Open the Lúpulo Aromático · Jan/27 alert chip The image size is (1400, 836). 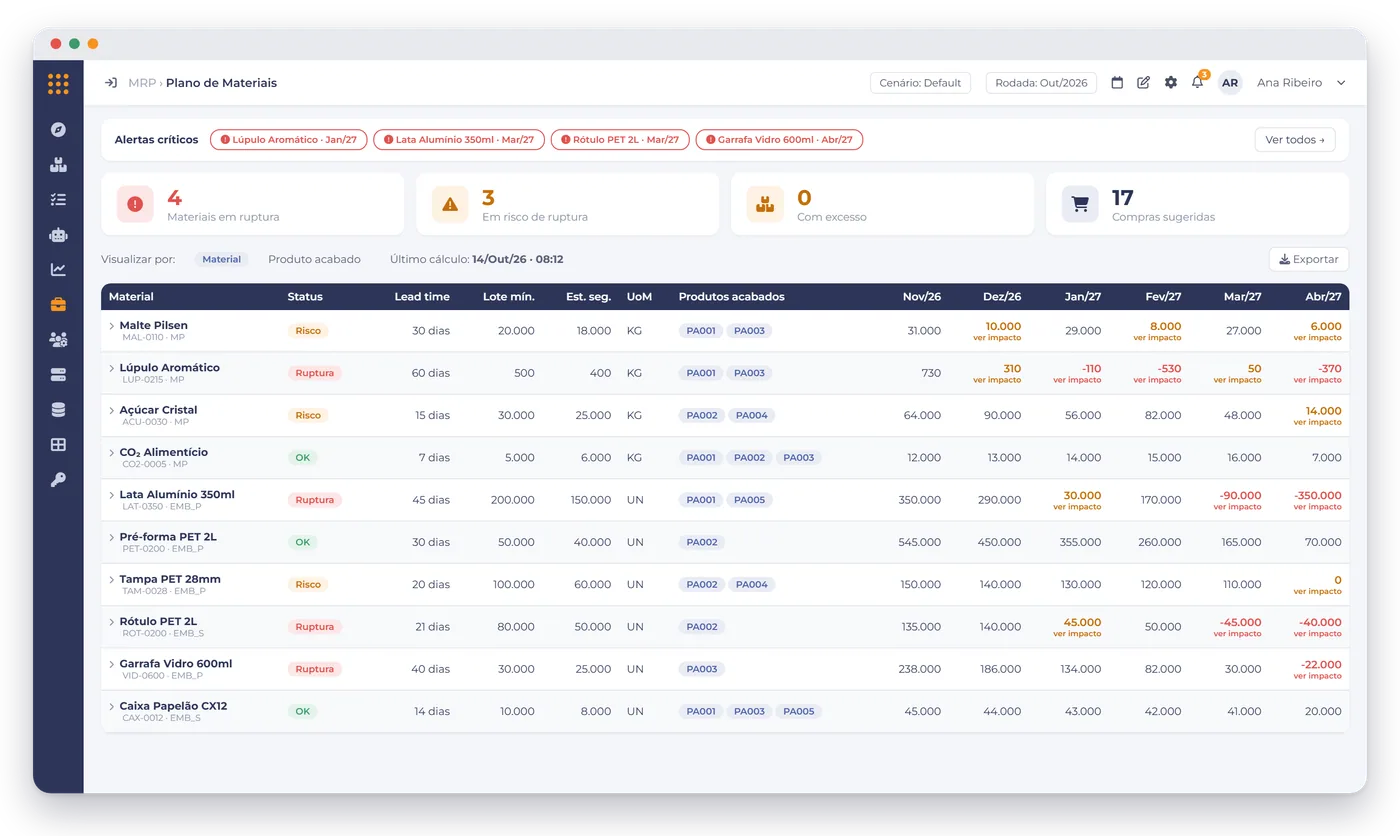click(x=289, y=140)
